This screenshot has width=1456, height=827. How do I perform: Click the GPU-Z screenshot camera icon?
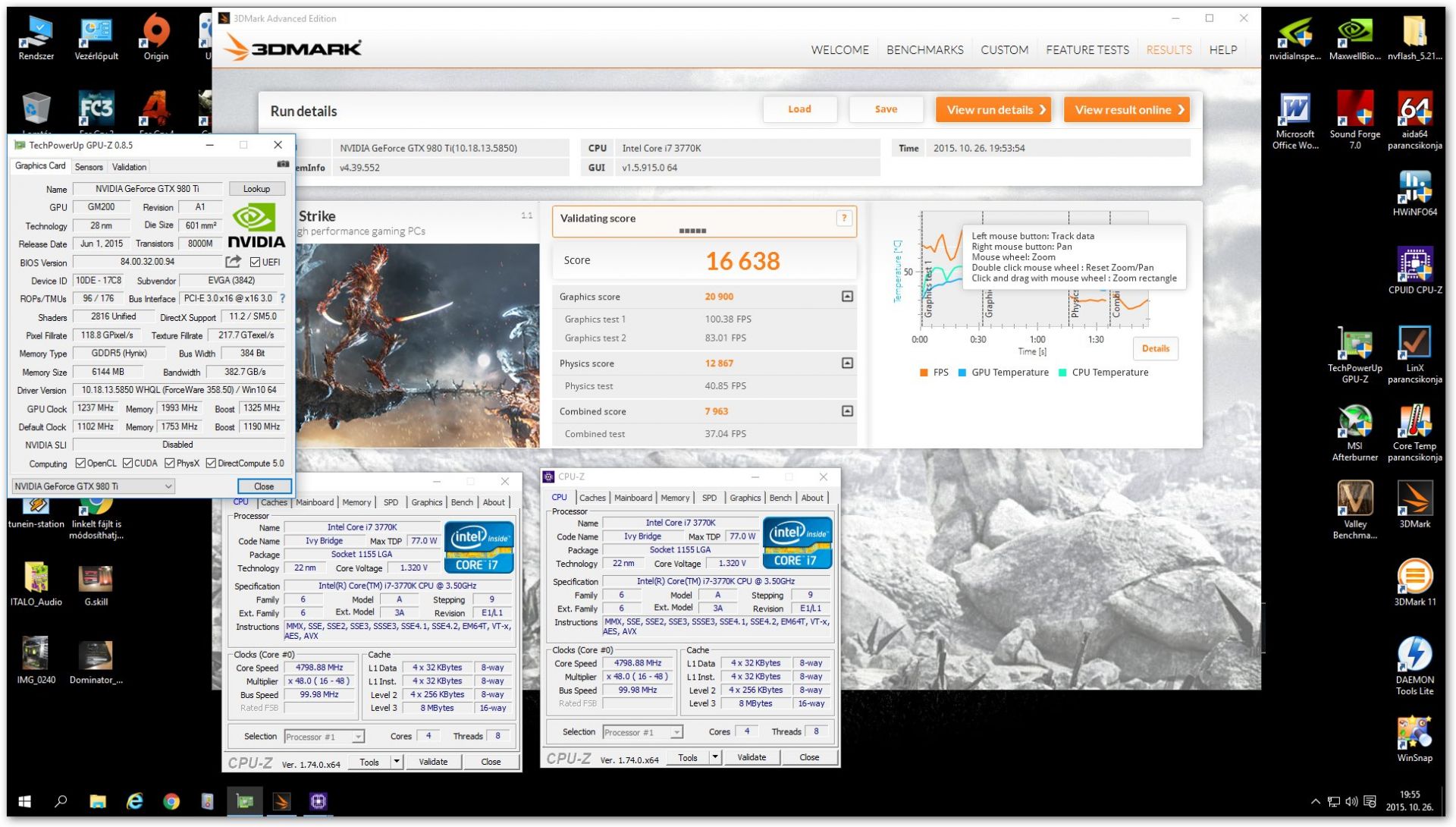tap(283, 165)
